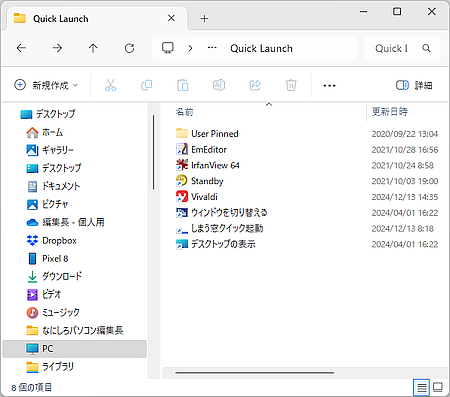Click the file list horizontal scrollbar
Viewport: 450px width, 397px height.
tap(254, 373)
